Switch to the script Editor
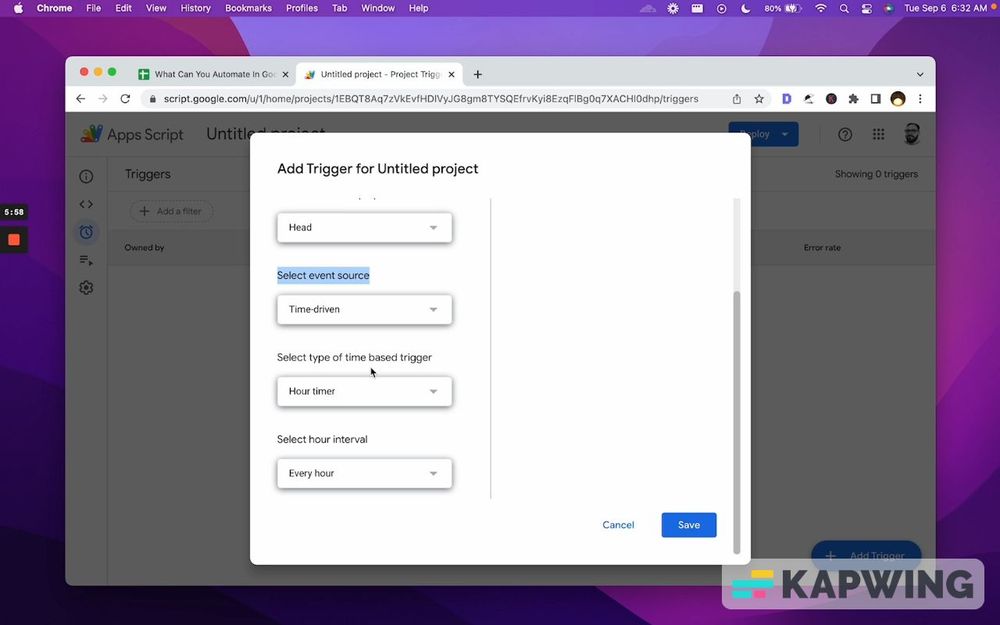 click(x=86, y=203)
